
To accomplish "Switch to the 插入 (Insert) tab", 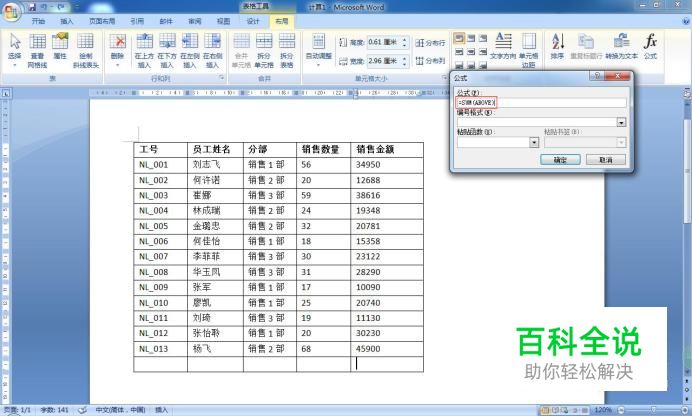I will tap(67, 21).
